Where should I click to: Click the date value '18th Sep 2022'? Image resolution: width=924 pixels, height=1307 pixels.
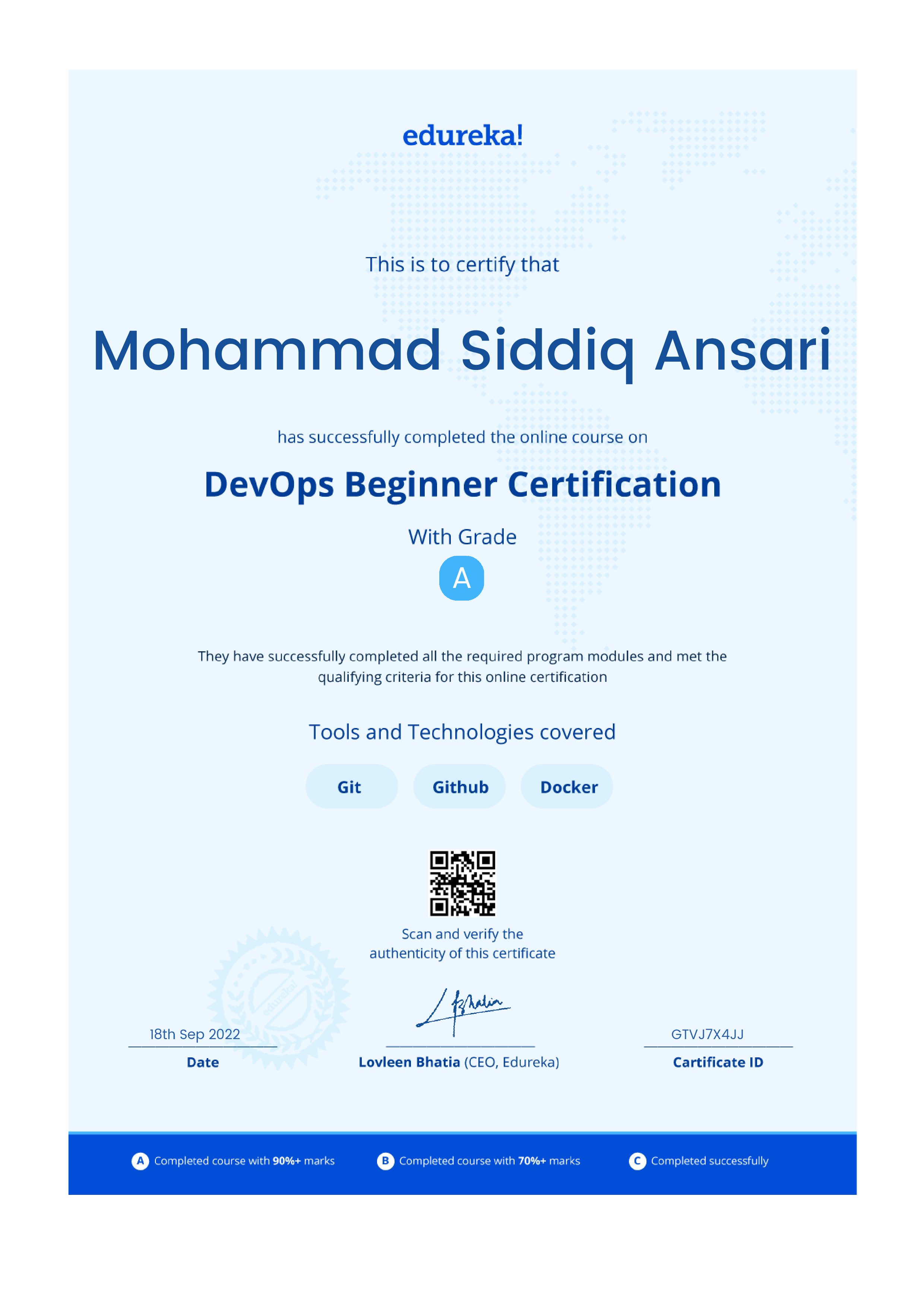pos(195,1034)
